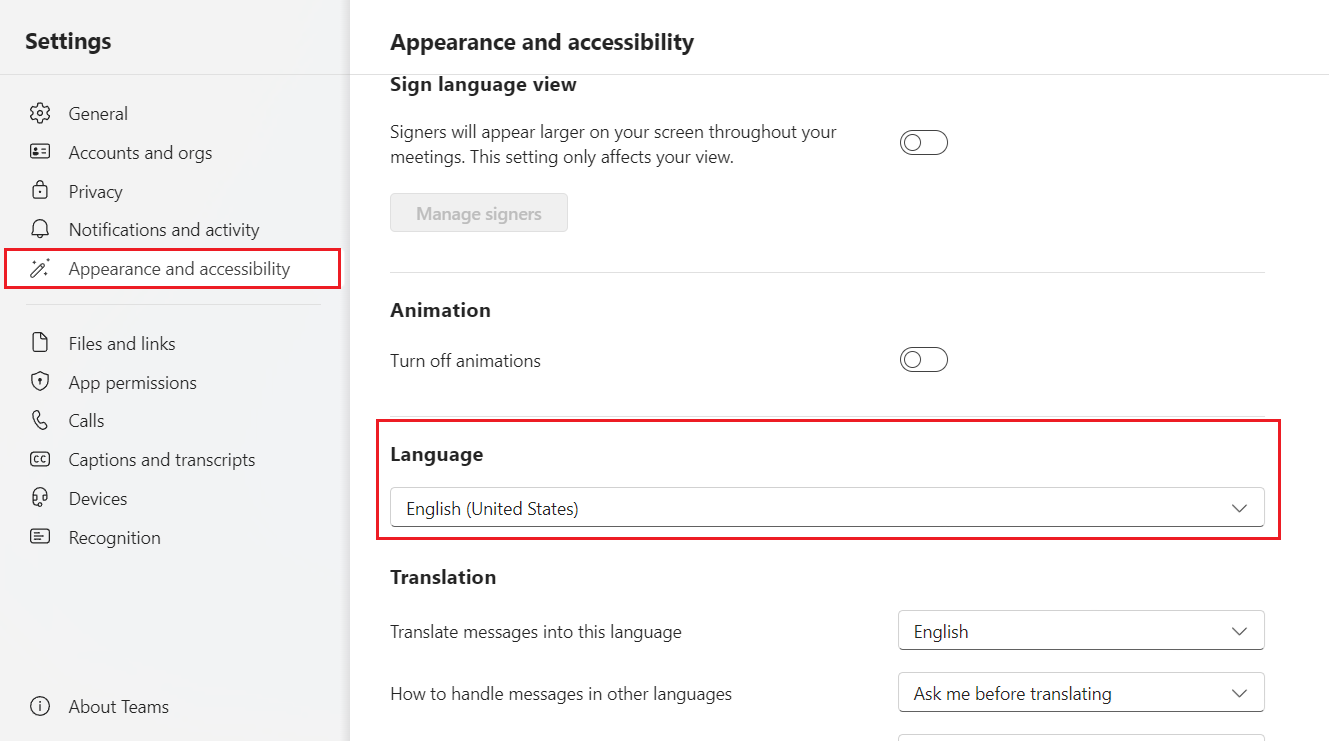Screen dimensions: 1329x741
Task: Click the About Teams info icon
Action: pos(40,706)
